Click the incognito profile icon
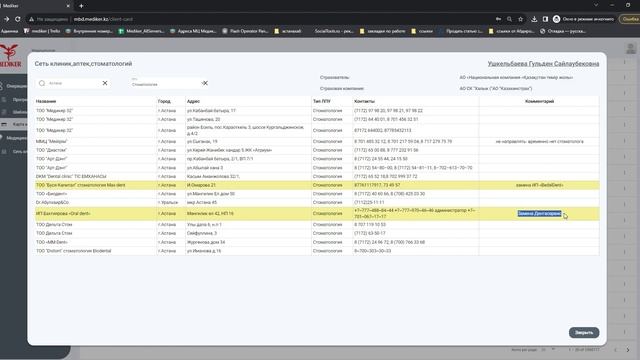Viewport: 640px width, 360px height. point(556,19)
